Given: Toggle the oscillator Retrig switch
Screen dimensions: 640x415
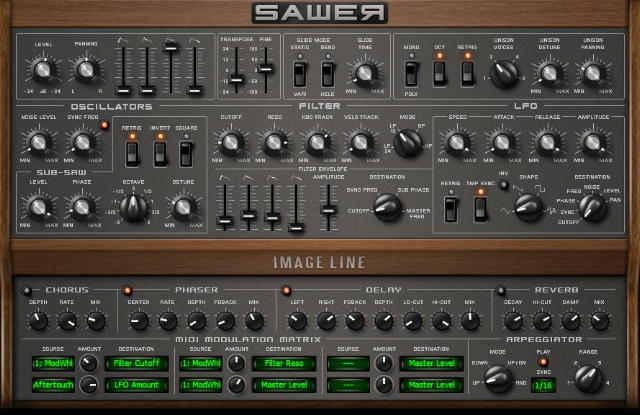Looking at the screenshot, I should (x=132, y=154).
